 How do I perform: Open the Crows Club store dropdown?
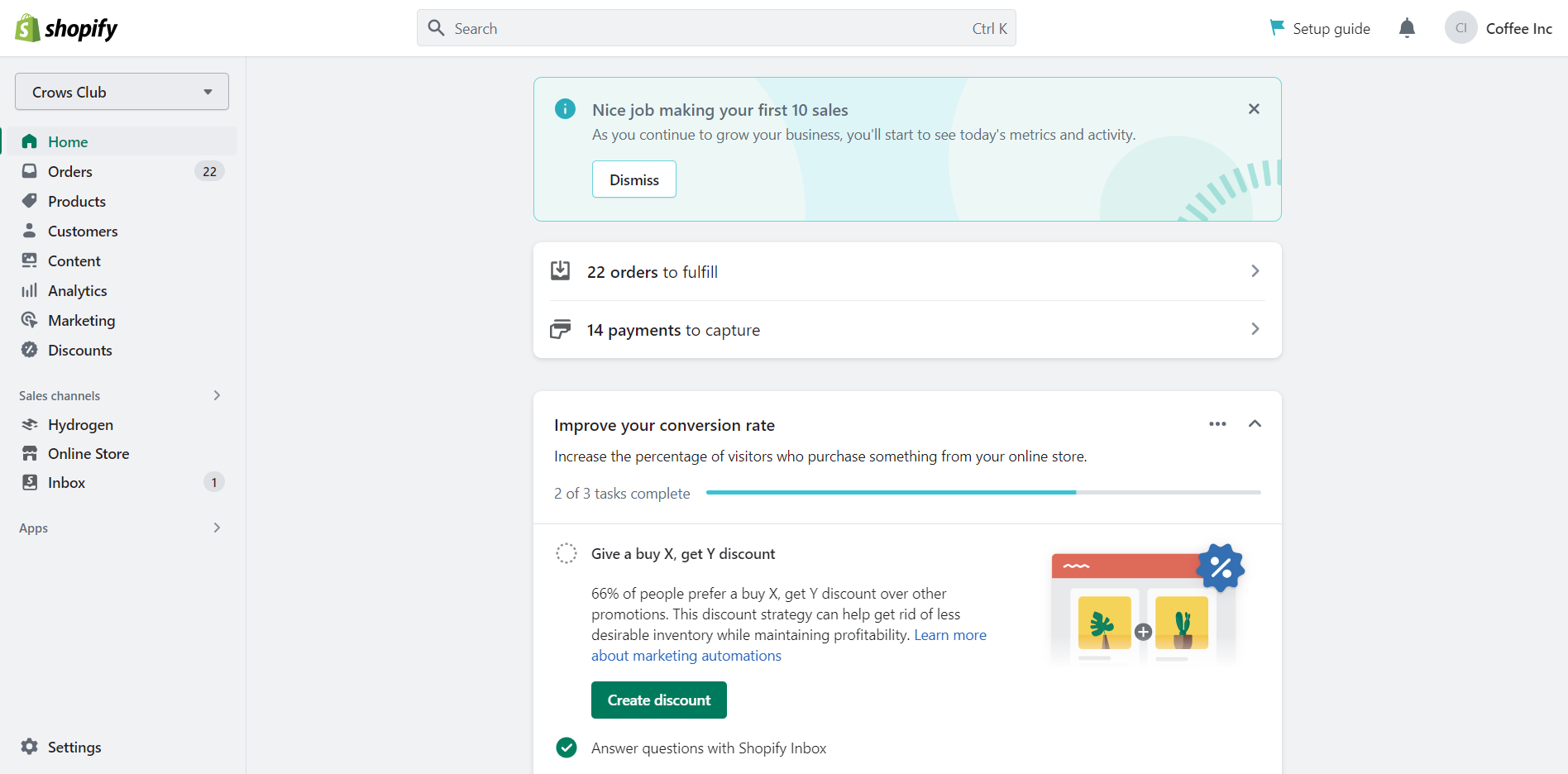[122, 92]
